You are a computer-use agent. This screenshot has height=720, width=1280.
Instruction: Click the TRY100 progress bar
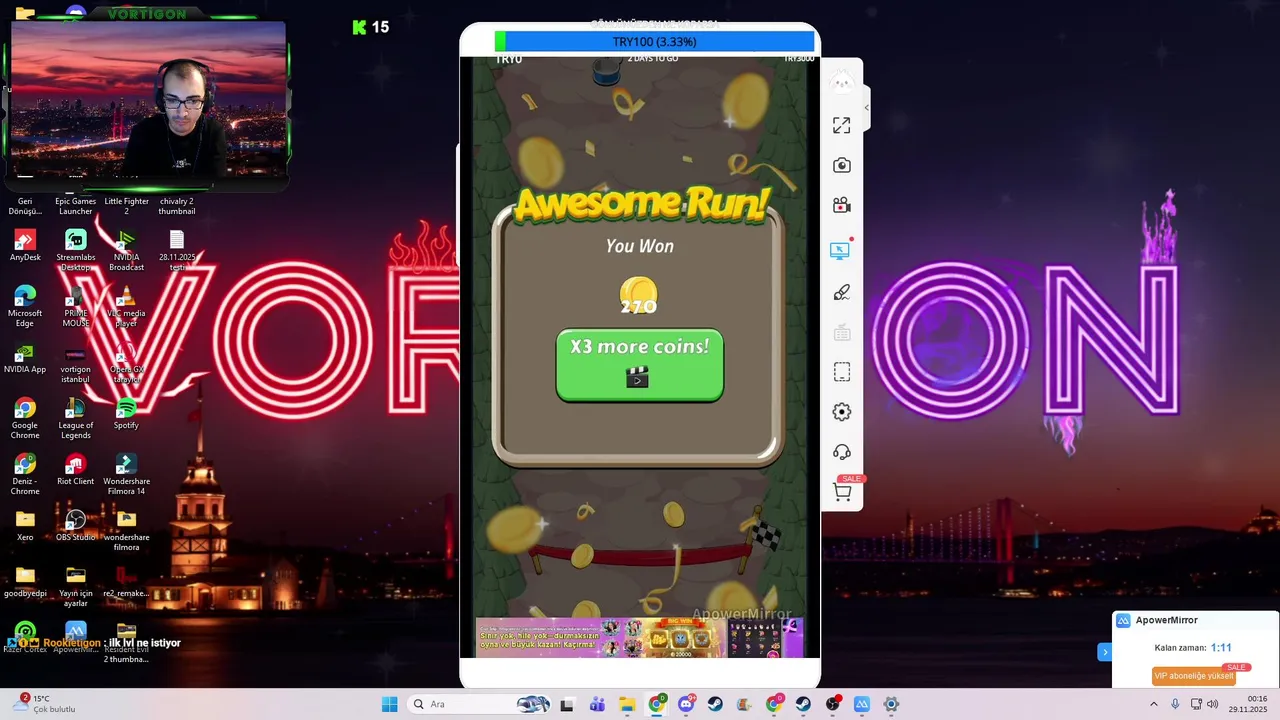click(x=654, y=41)
